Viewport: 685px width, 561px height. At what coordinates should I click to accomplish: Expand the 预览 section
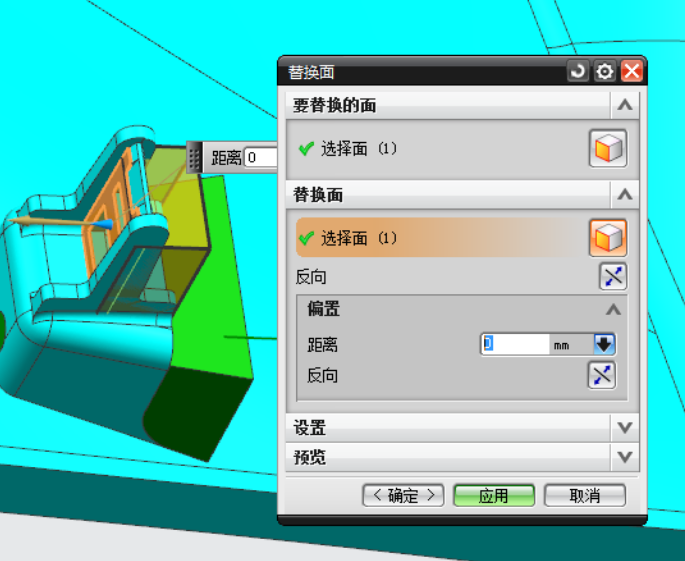click(625, 457)
